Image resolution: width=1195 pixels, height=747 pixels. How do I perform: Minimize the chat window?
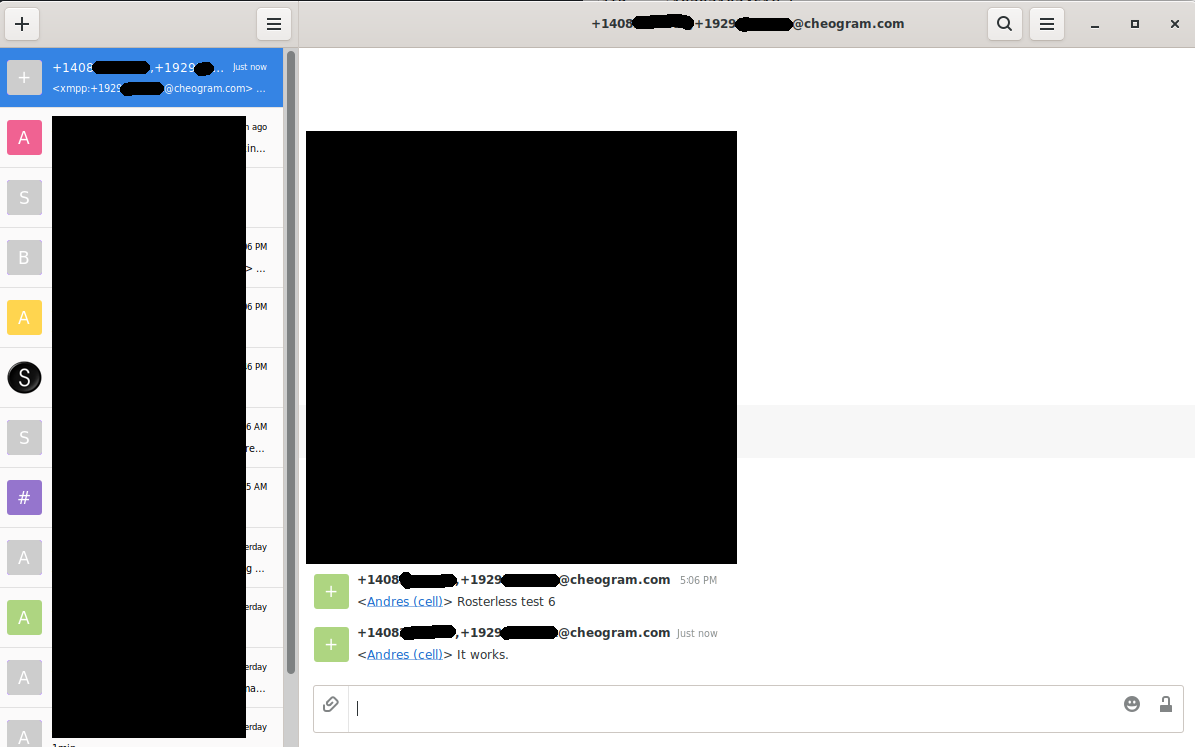[x=1094, y=24]
